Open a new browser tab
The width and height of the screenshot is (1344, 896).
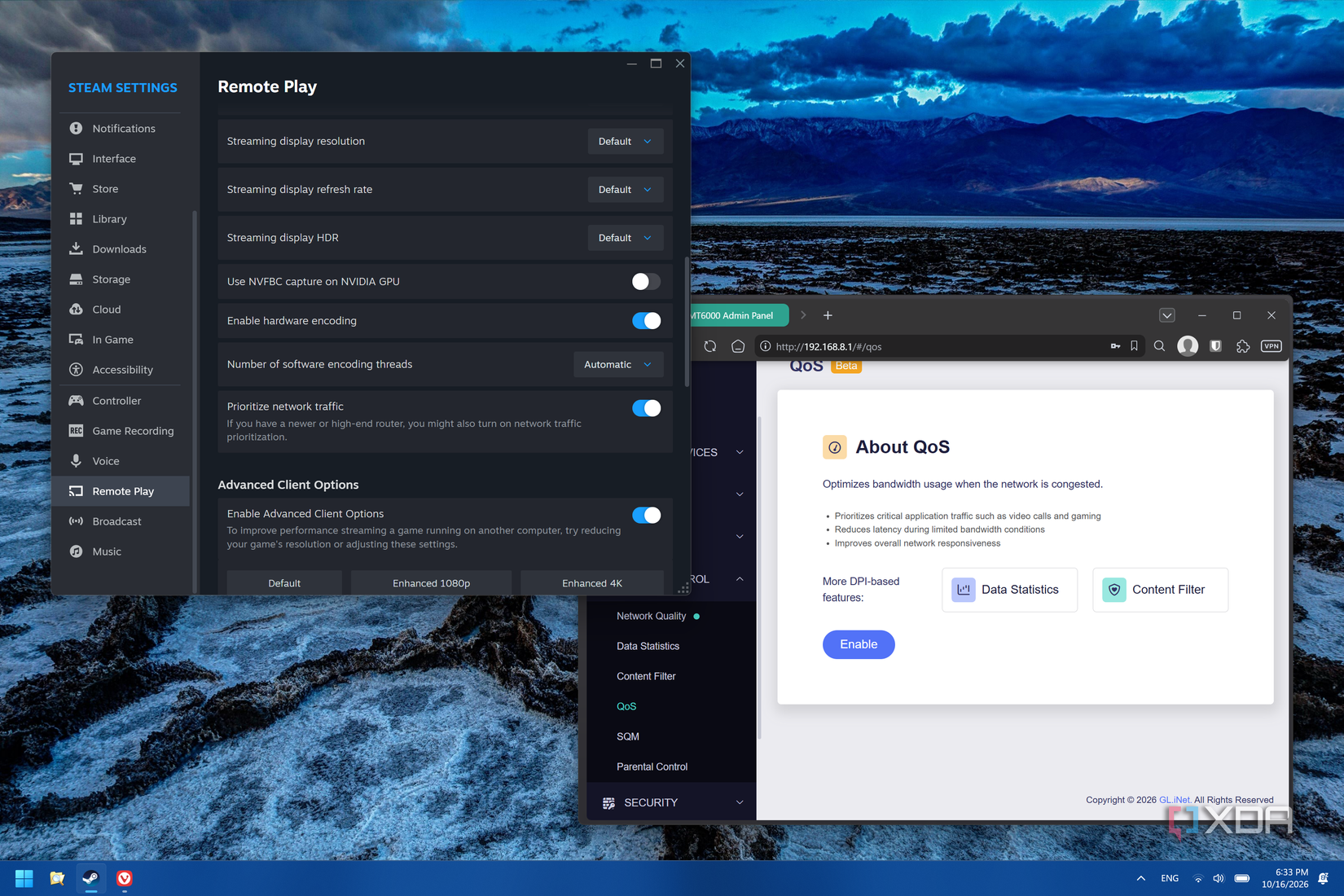[828, 315]
